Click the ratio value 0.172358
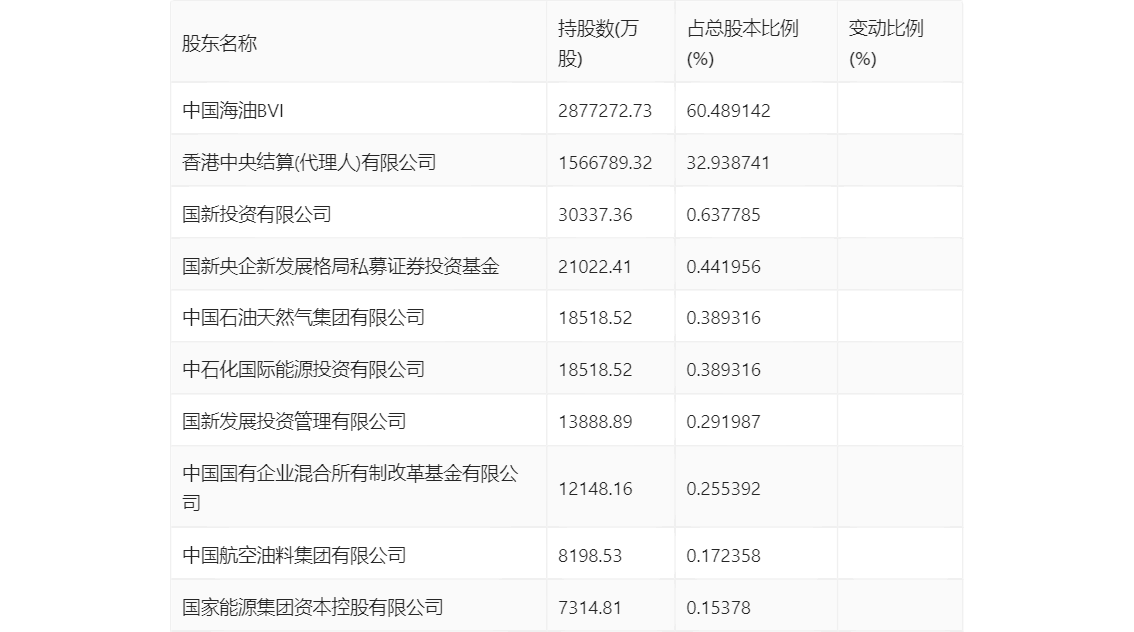The image size is (1134, 632). (723, 555)
